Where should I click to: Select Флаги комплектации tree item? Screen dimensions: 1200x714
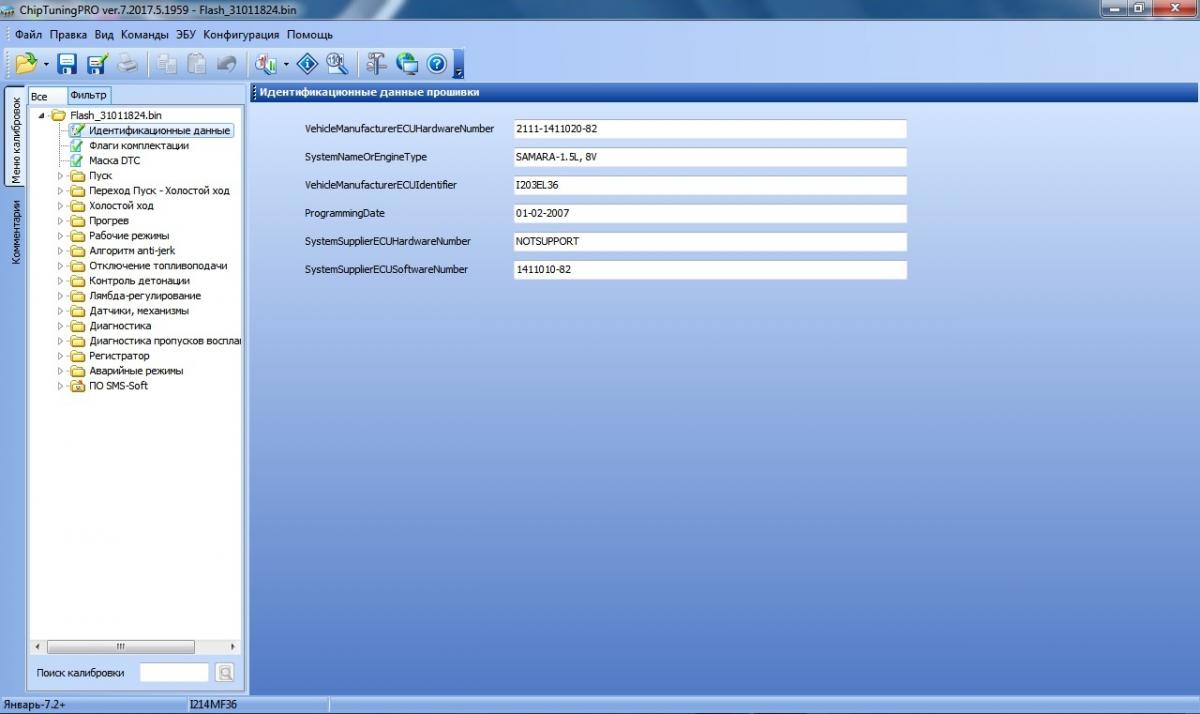tap(138, 145)
